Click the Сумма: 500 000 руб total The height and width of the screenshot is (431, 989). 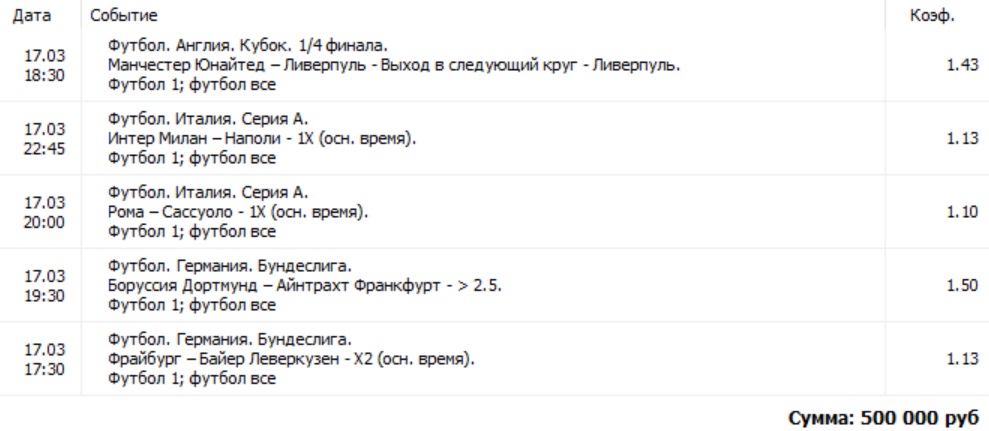(884, 417)
